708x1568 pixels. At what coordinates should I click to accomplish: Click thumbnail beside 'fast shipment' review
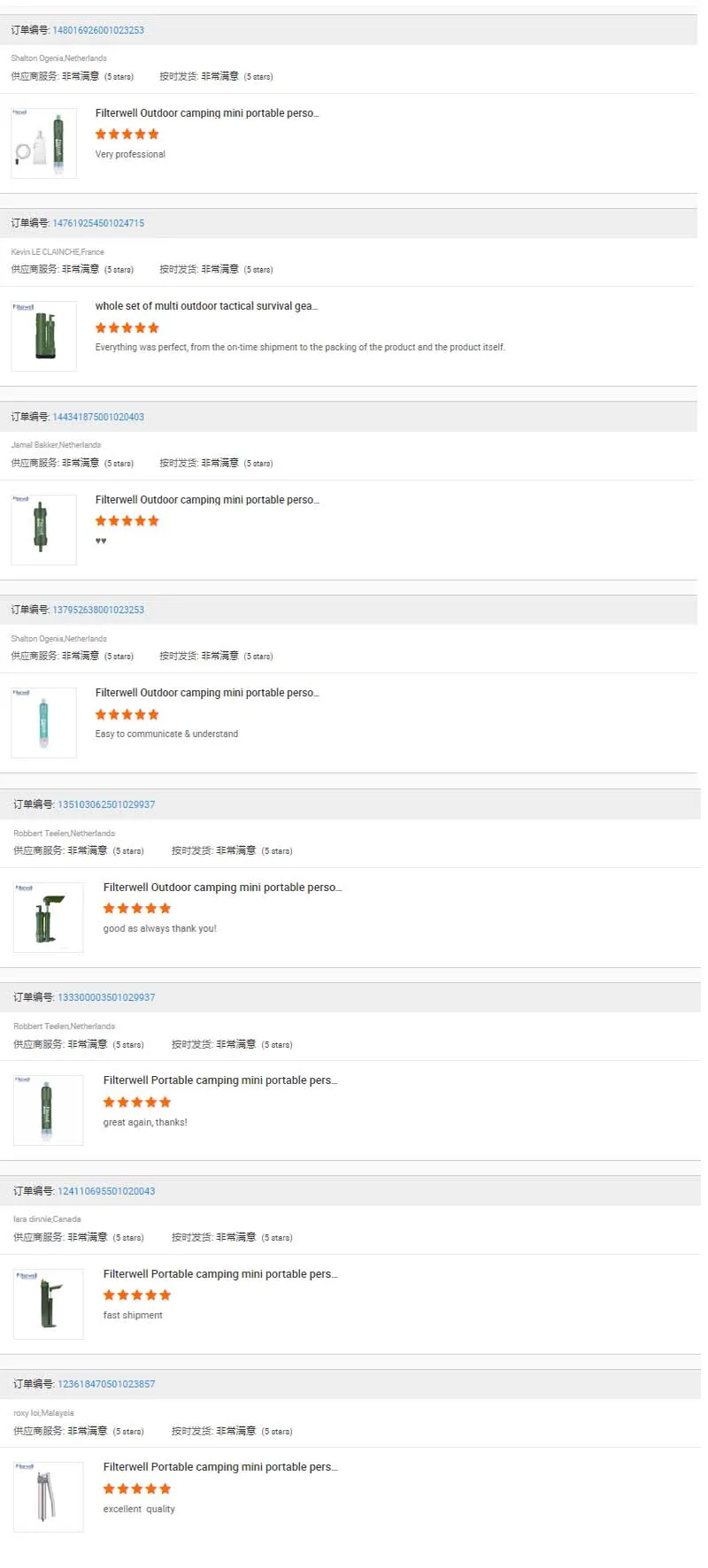(49, 1303)
